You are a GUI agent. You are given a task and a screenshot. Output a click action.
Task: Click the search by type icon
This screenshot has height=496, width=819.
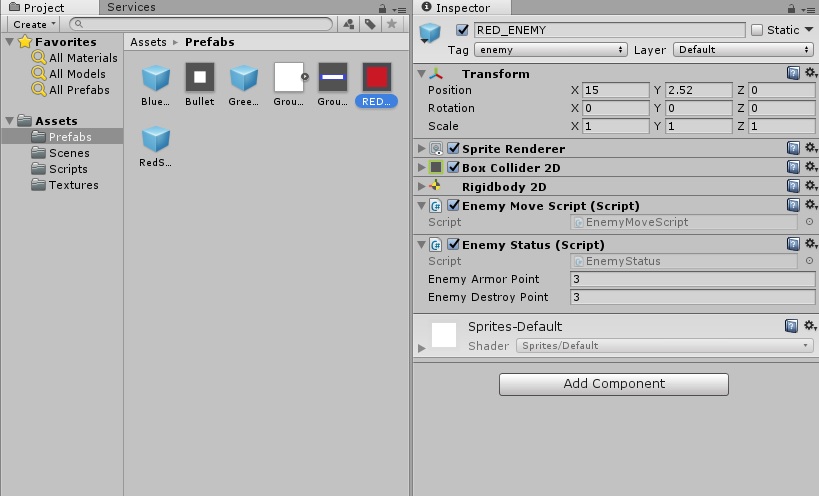pos(348,24)
